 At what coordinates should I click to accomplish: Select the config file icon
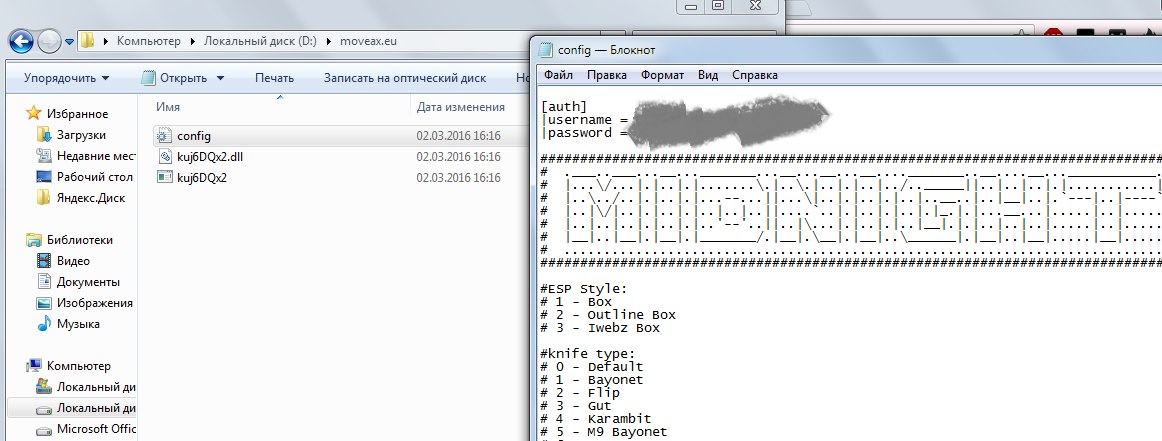(165, 135)
